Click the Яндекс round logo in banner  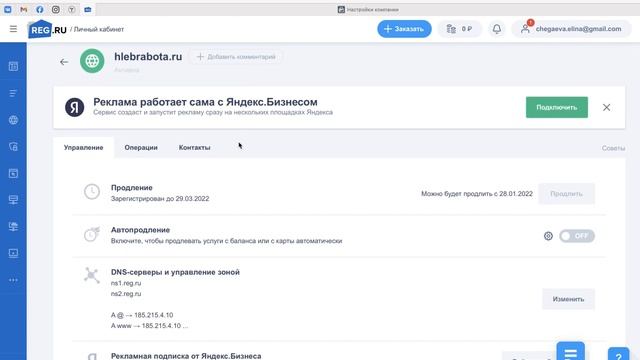(75, 107)
